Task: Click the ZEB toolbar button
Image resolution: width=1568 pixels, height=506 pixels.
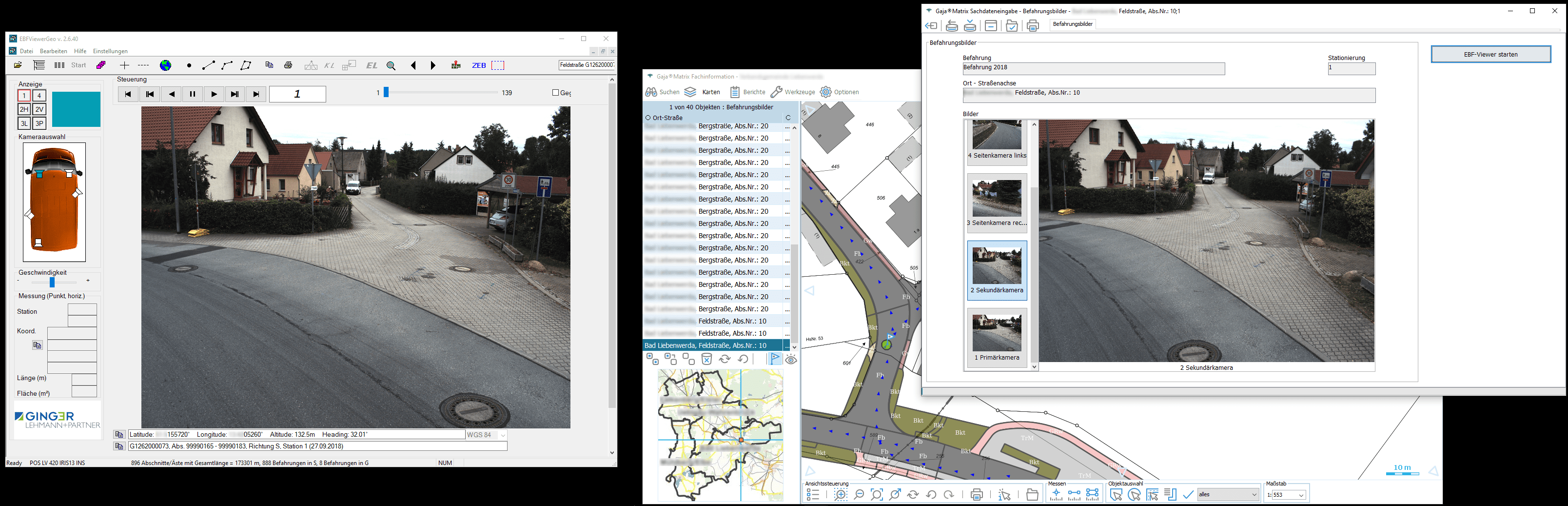Action: pyautogui.click(x=479, y=66)
